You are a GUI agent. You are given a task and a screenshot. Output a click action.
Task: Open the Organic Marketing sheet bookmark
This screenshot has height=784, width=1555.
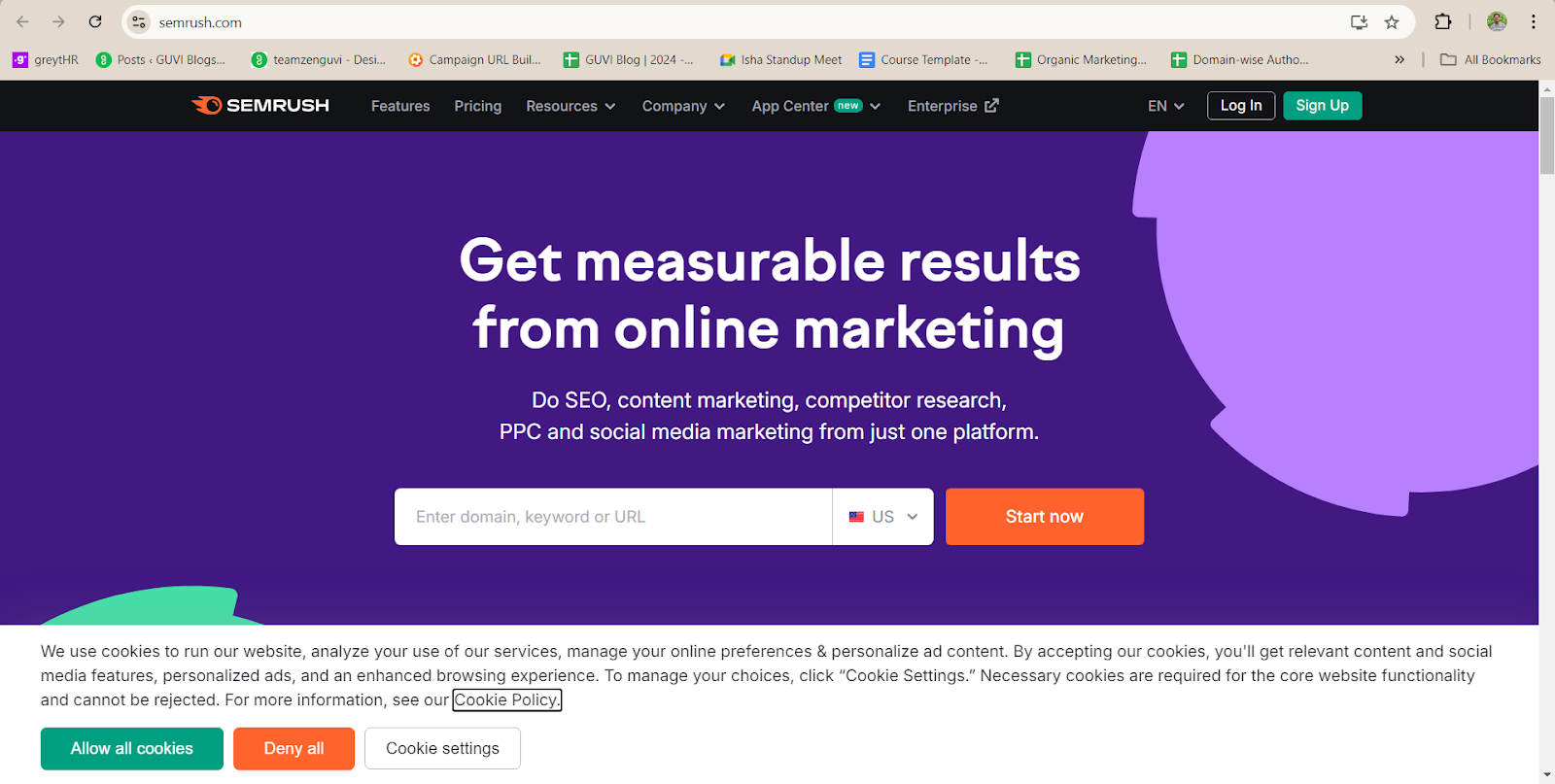click(1081, 59)
